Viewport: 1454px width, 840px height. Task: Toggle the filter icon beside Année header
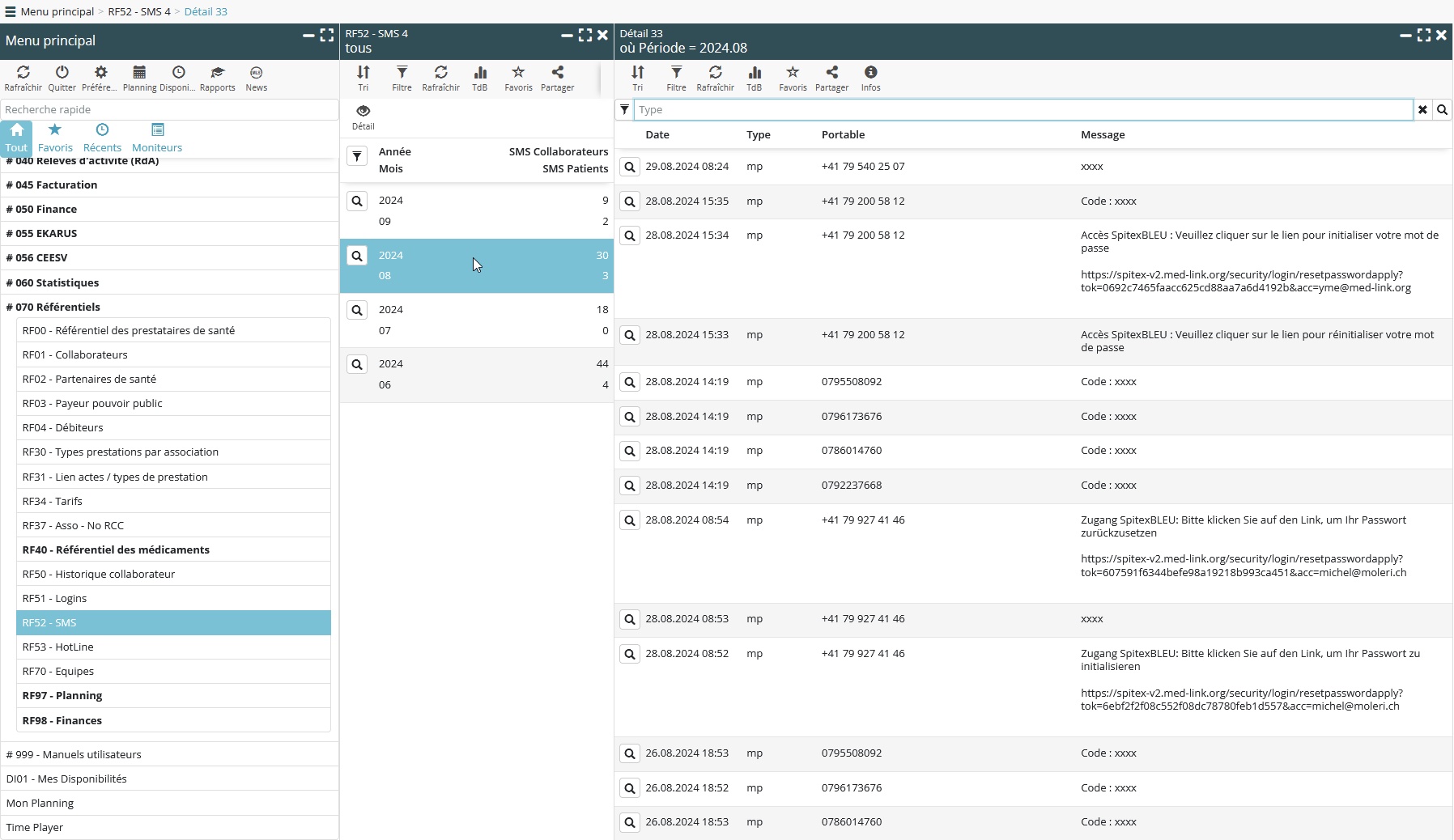pos(357,156)
